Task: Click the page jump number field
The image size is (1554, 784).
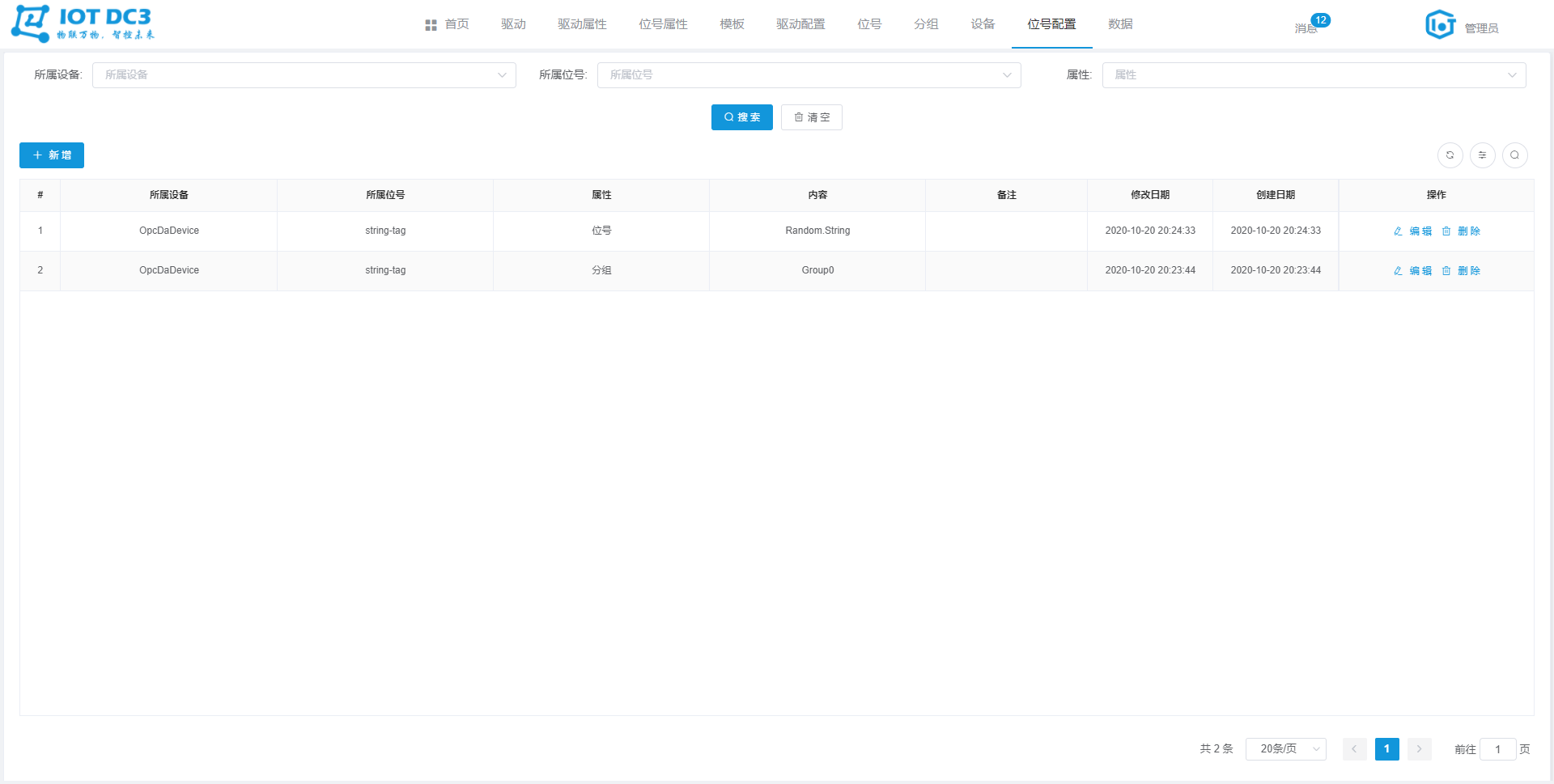Action: (1497, 749)
